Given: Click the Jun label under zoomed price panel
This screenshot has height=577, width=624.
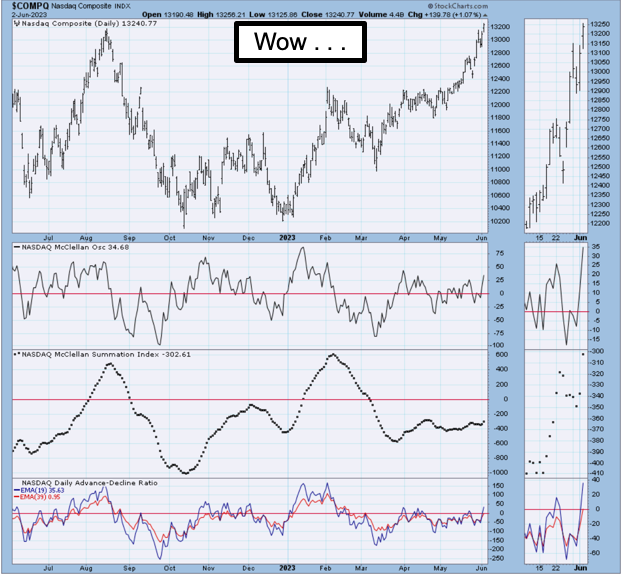Looking at the screenshot, I should point(580,238).
